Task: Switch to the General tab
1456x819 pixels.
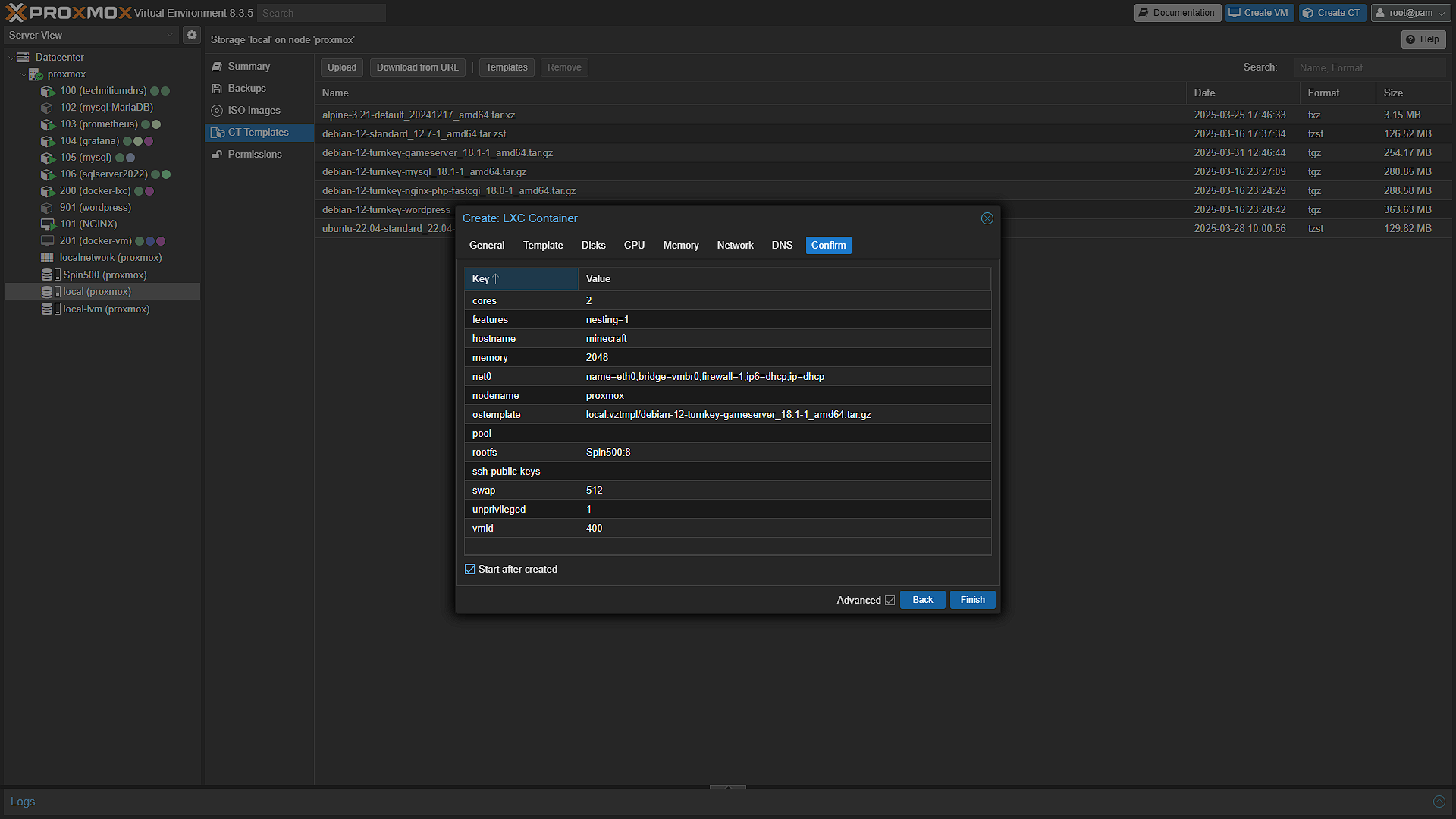Action: [487, 246]
